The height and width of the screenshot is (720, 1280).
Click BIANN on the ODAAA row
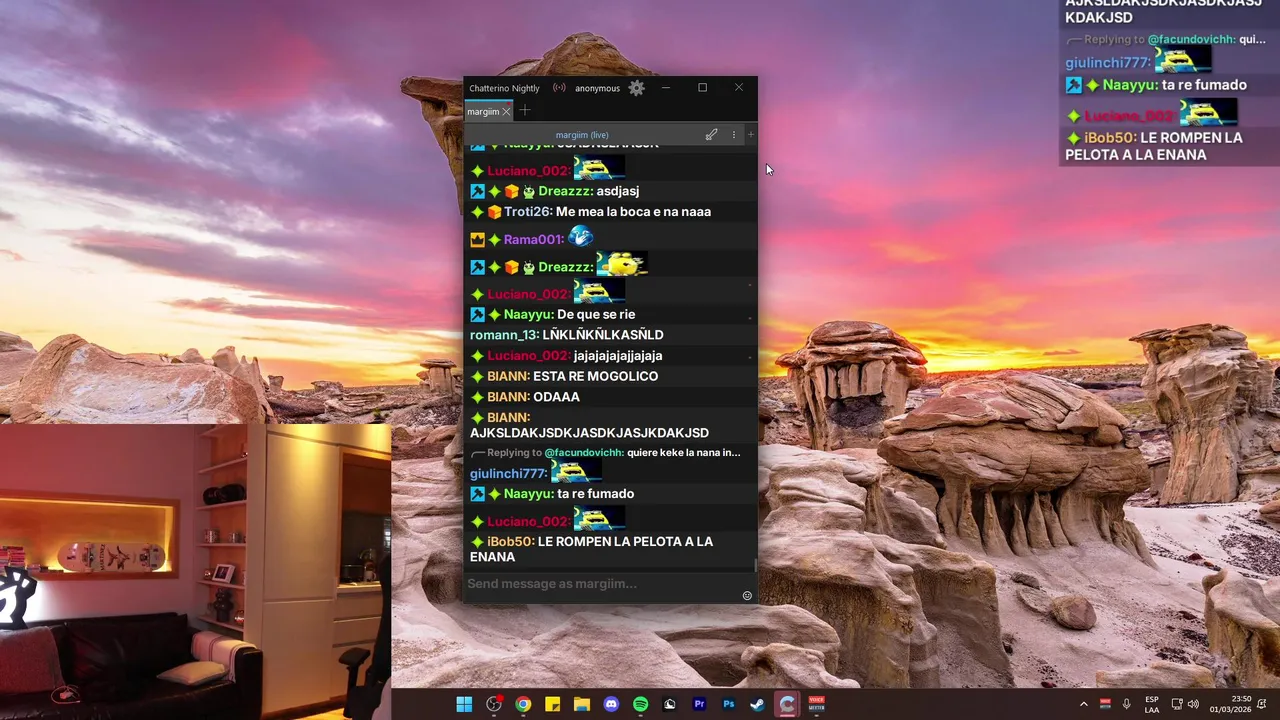508,397
